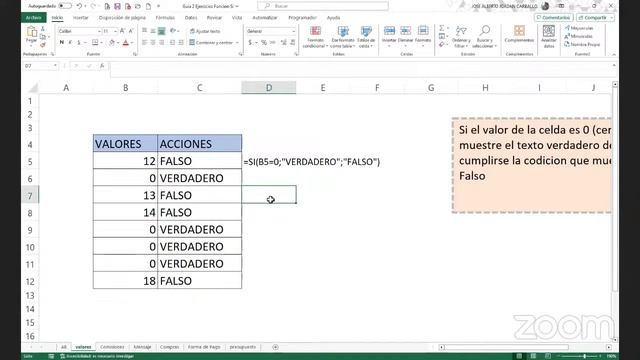This screenshot has height=360, width=640.
Task: Open the Forma de Pago sheet tab
Action: point(204,347)
